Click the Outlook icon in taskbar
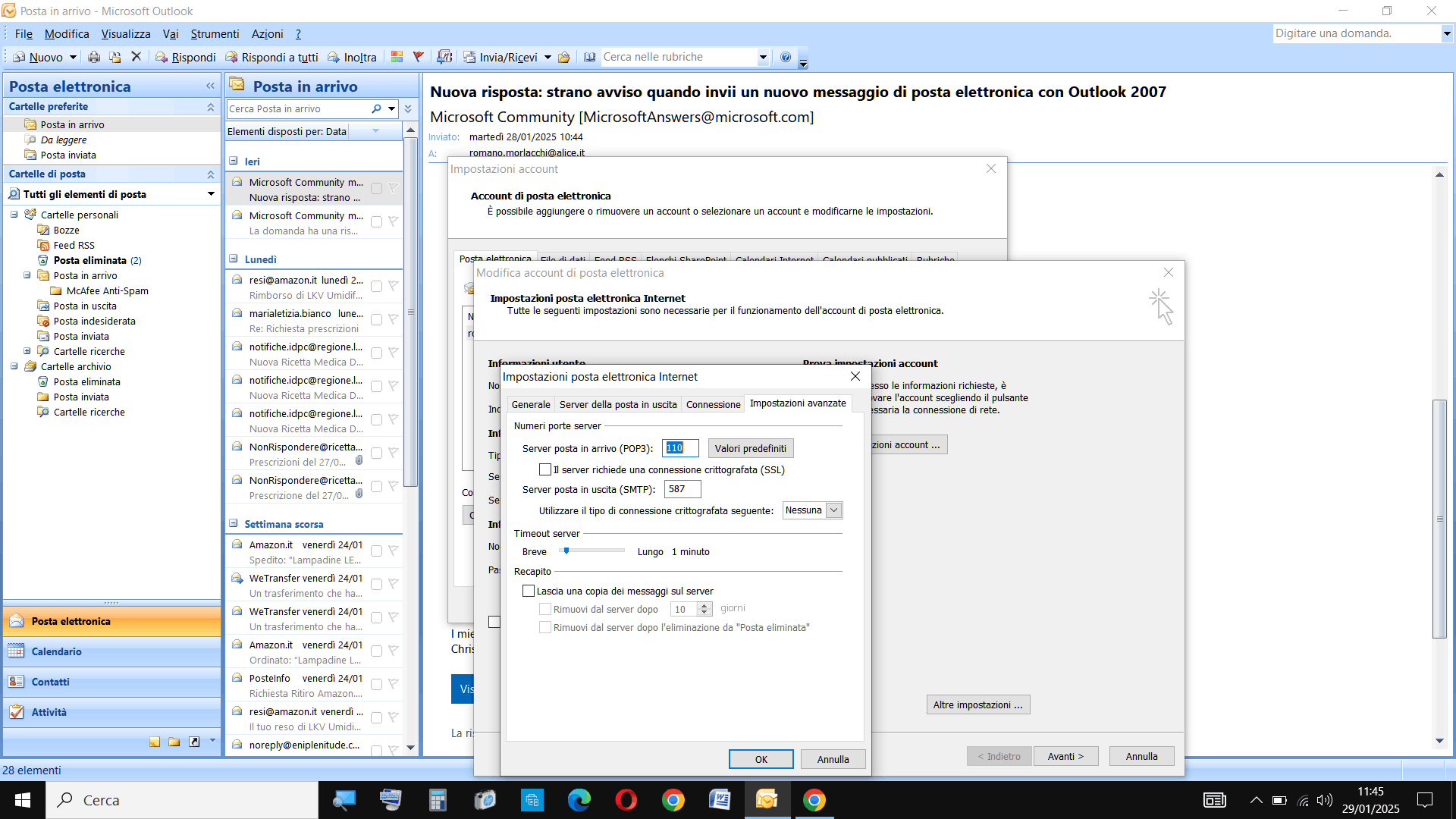This screenshot has height=819, width=1456. click(x=767, y=800)
